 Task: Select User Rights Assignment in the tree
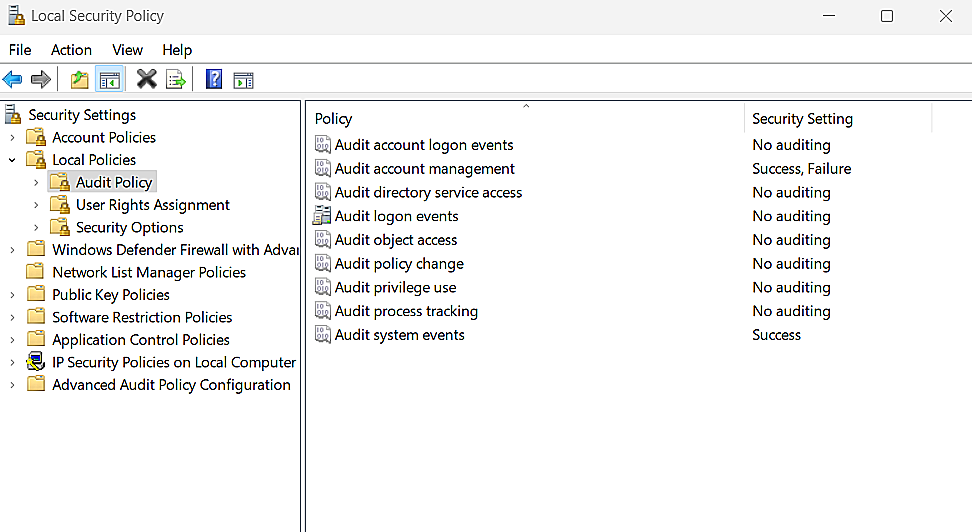tap(152, 205)
